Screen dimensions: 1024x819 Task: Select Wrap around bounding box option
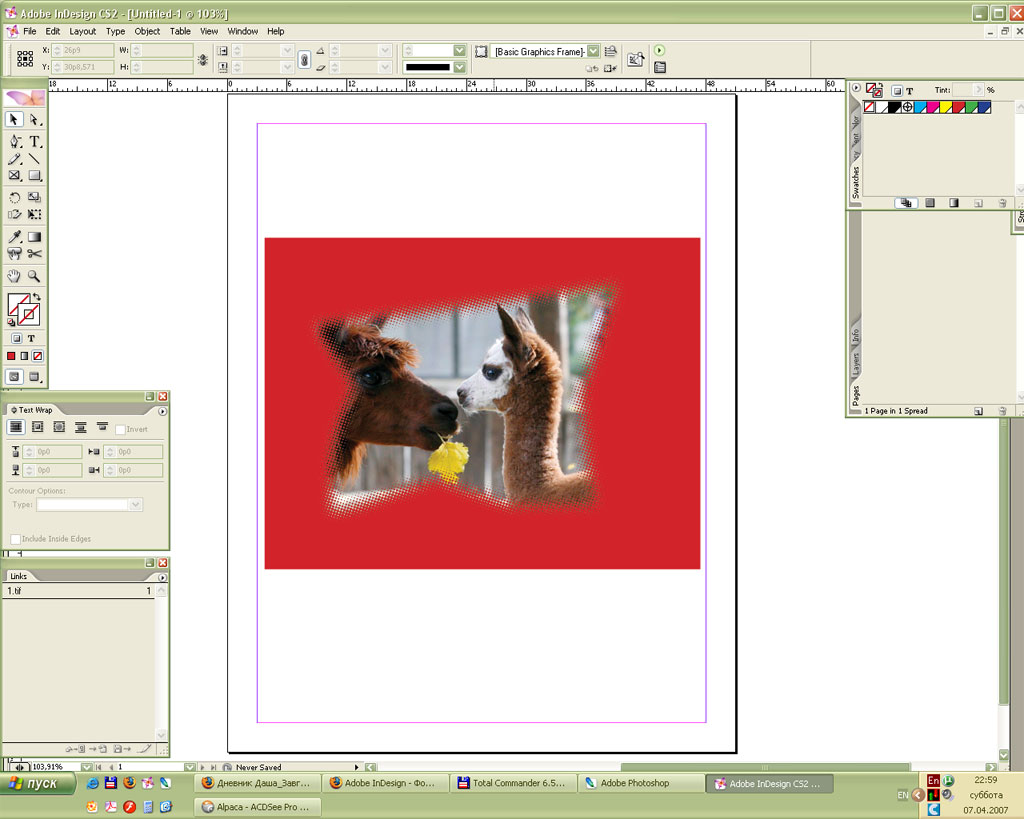coord(37,427)
